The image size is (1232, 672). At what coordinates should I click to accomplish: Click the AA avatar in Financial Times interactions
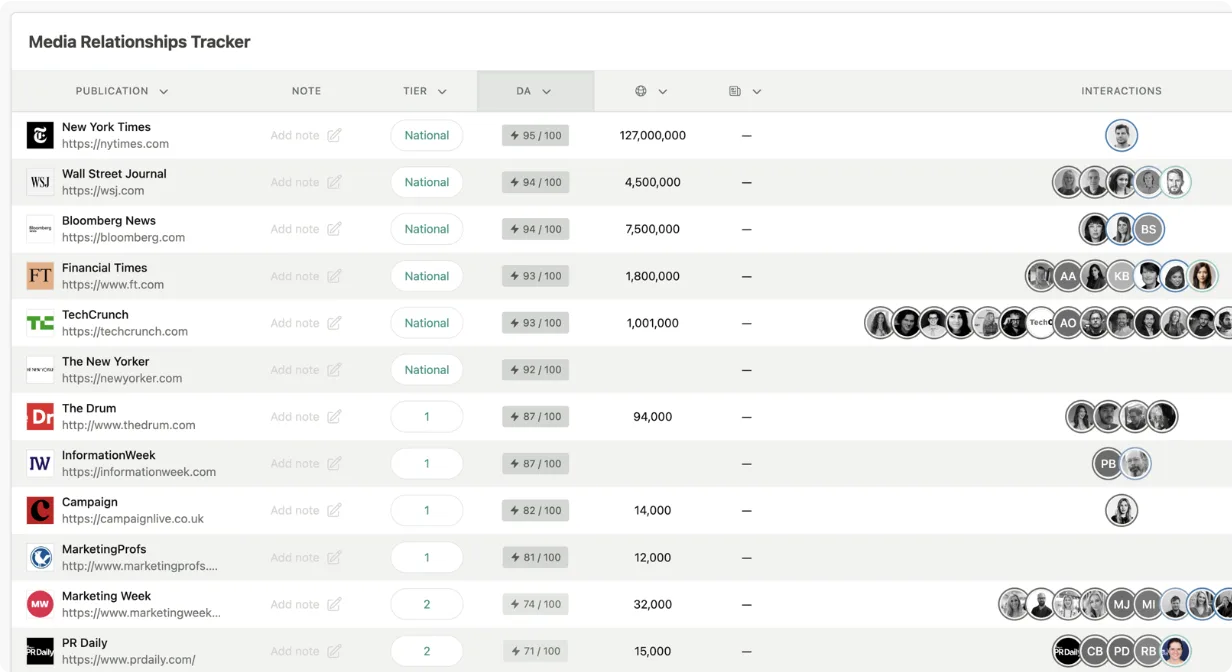click(1068, 276)
